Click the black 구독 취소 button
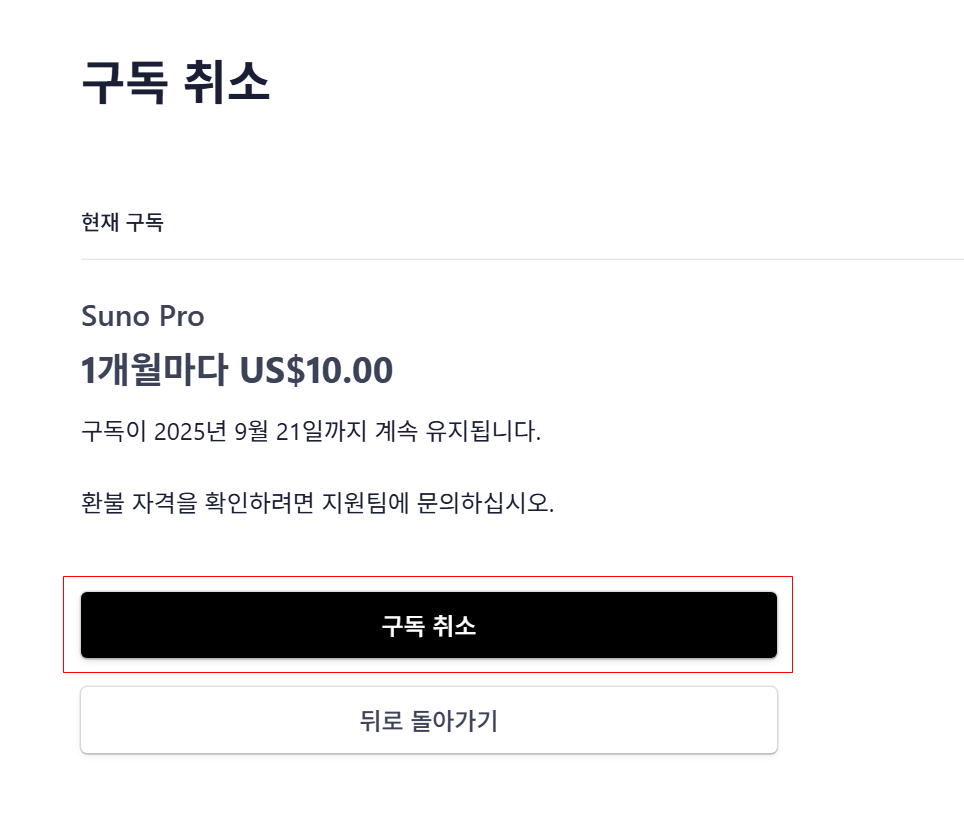Screen dimensions: 964x815 pos(429,625)
